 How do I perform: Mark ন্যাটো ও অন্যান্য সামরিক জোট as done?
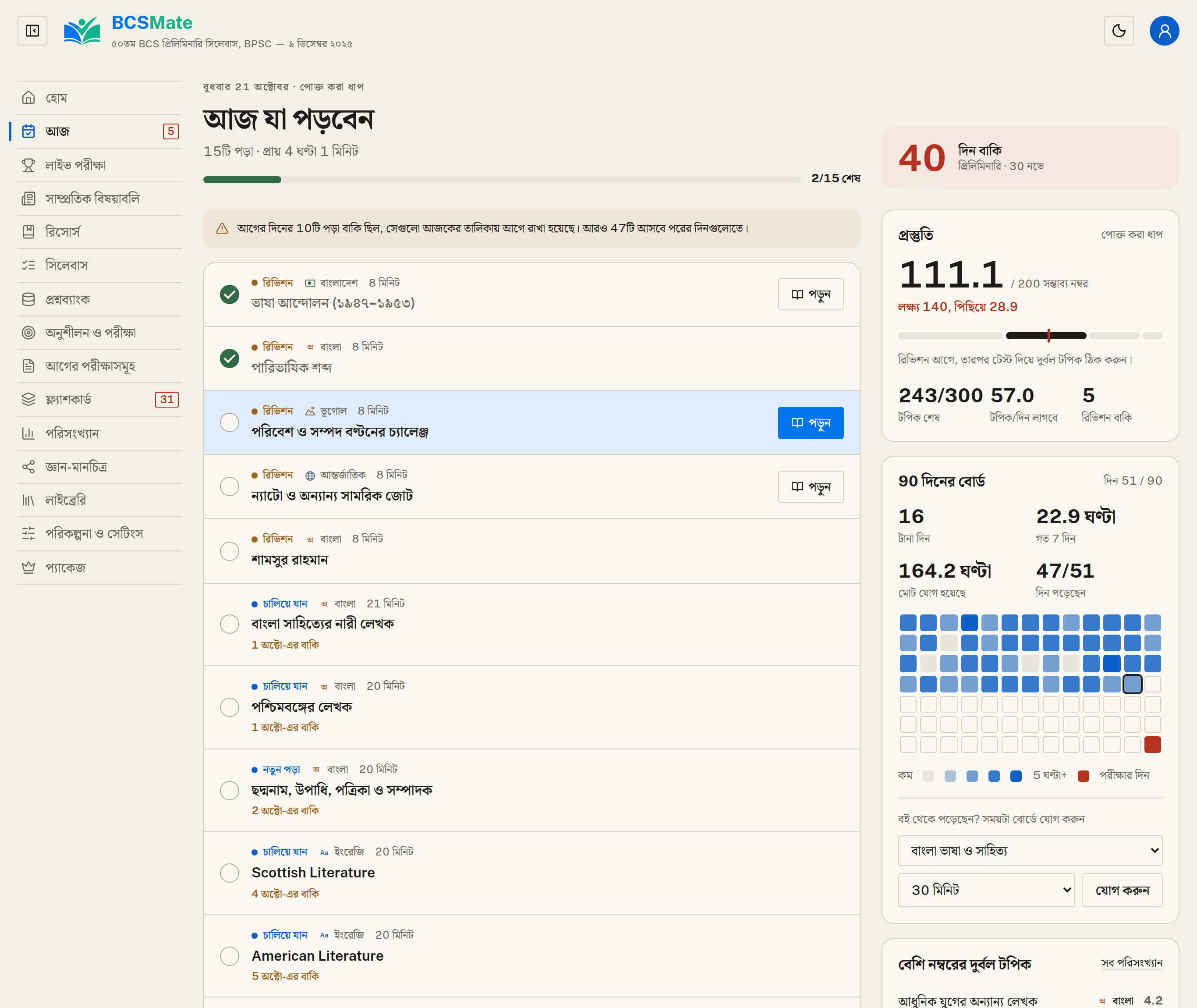pos(230,486)
